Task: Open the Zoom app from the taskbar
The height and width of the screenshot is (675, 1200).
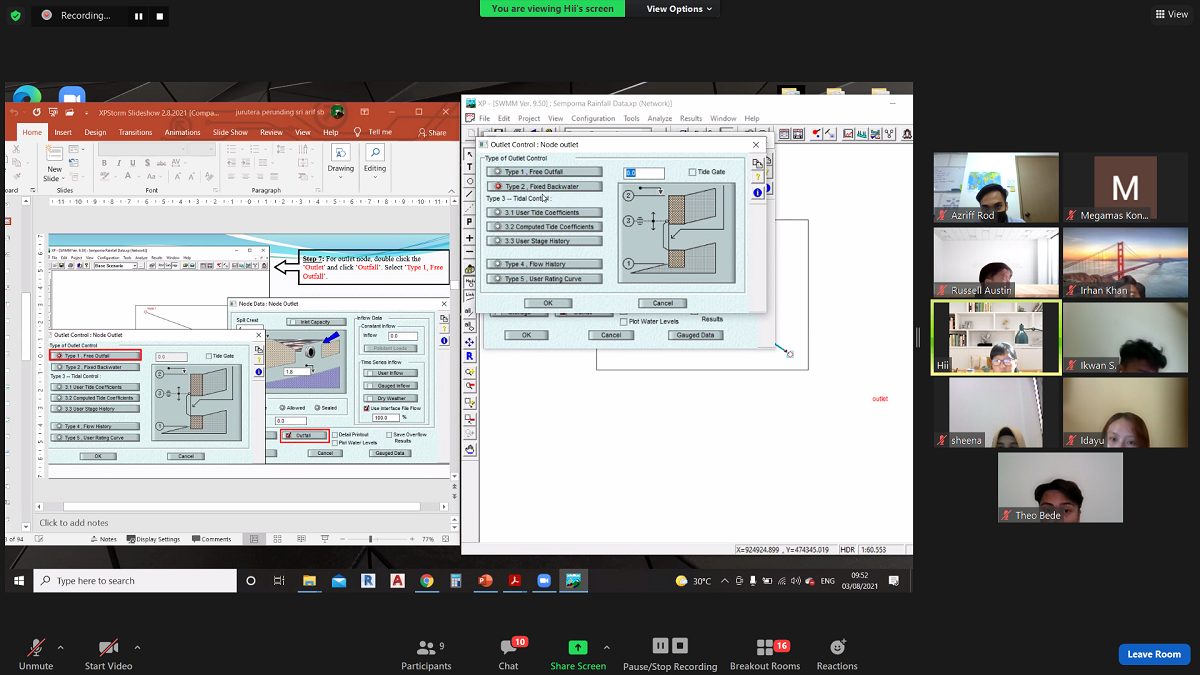Action: [x=544, y=581]
